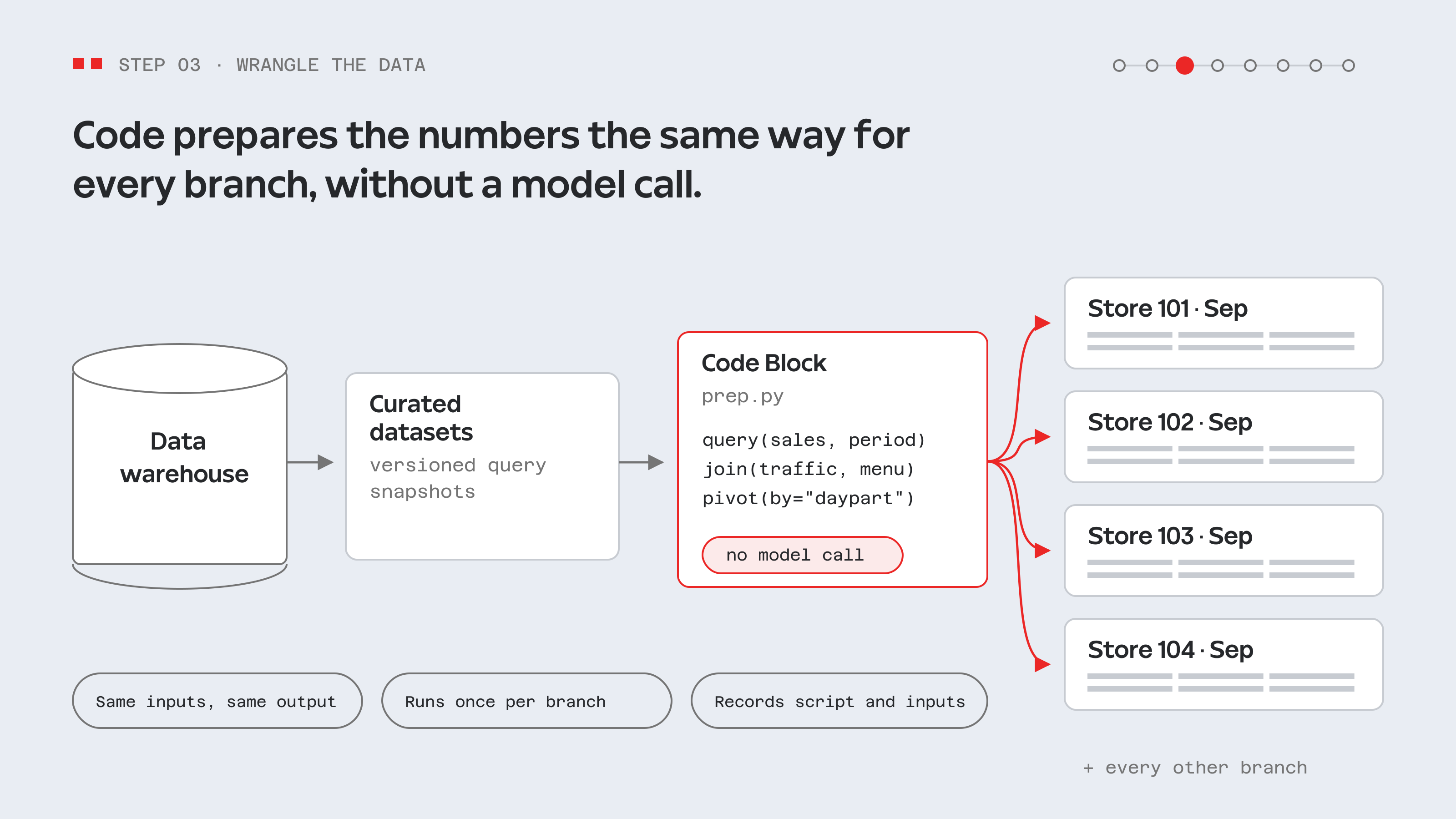Viewport: 1456px width, 819px height.
Task: Click the 'no model call' pill
Action: pyautogui.click(x=802, y=555)
